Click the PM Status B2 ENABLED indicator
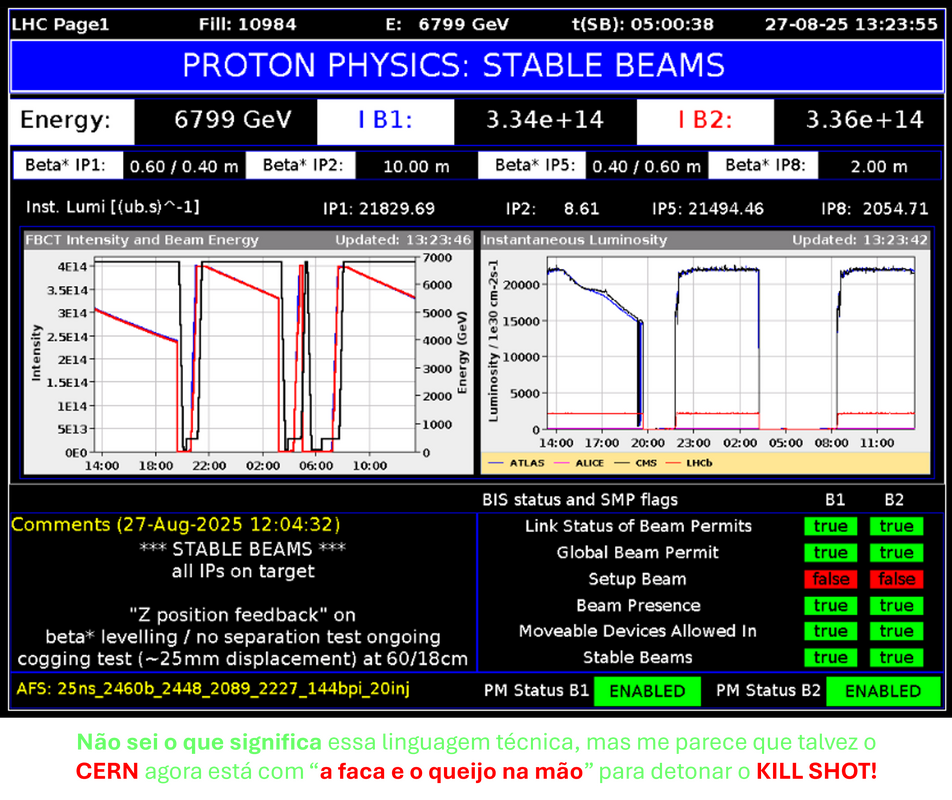Image resolution: width=952 pixels, height=800 pixels. pyautogui.click(x=883, y=691)
